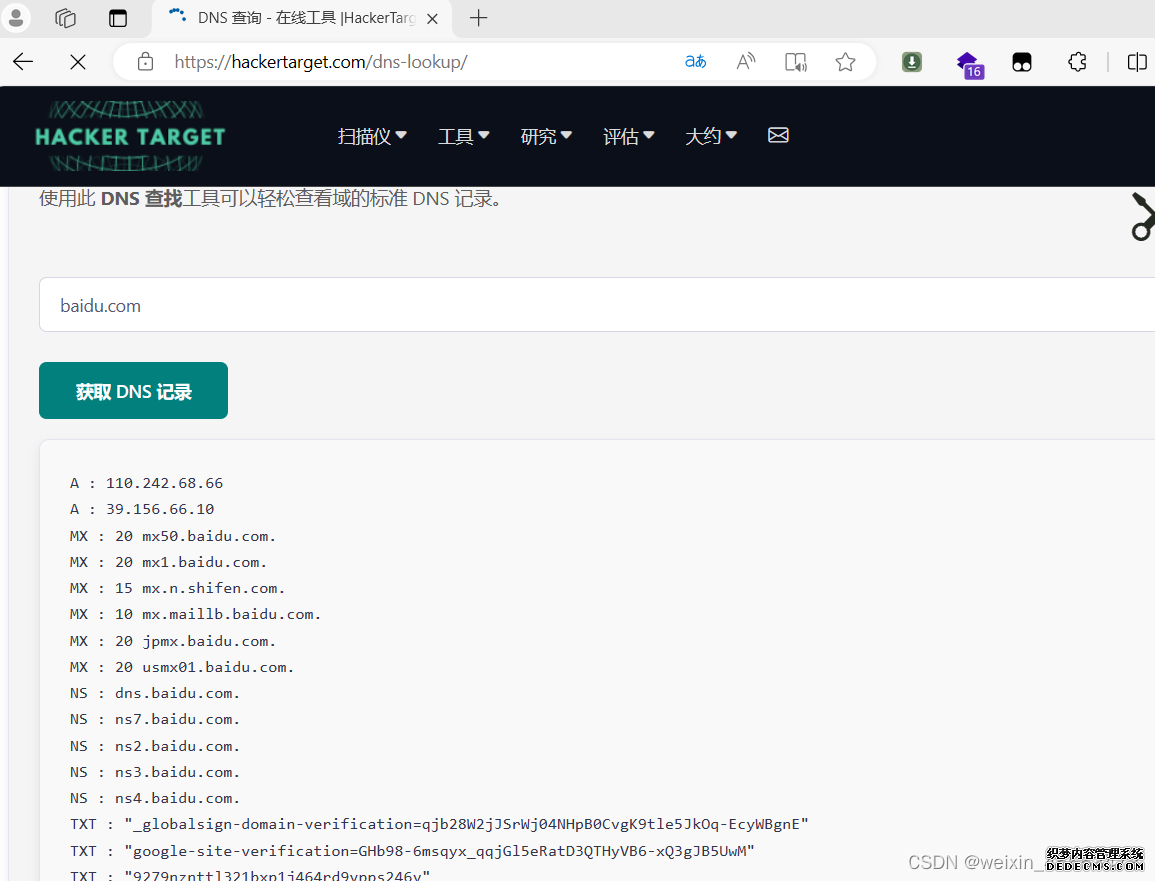Expand the 工具 dropdown menu
The width and height of the screenshot is (1155, 881).
[463, 136]
